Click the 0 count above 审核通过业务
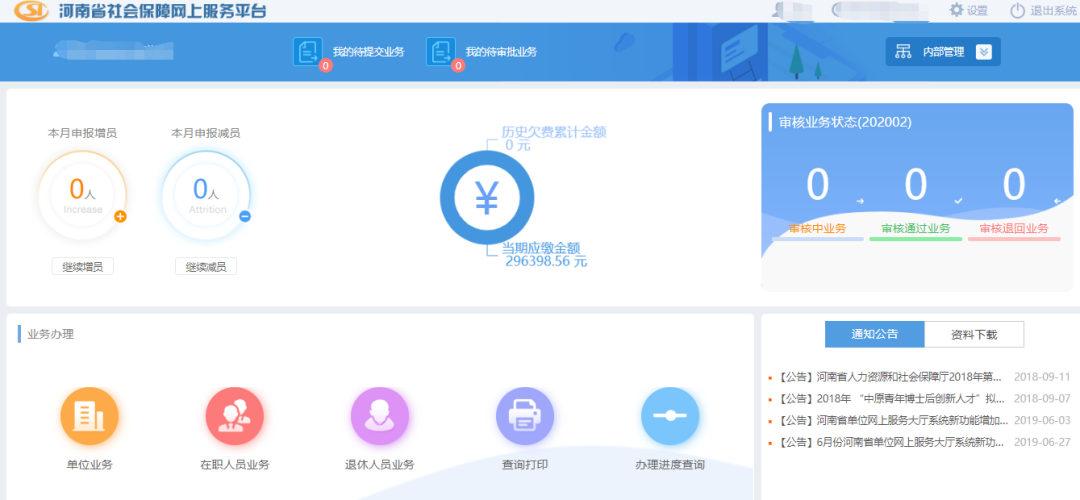The image size is (1080, 500). 915,185
